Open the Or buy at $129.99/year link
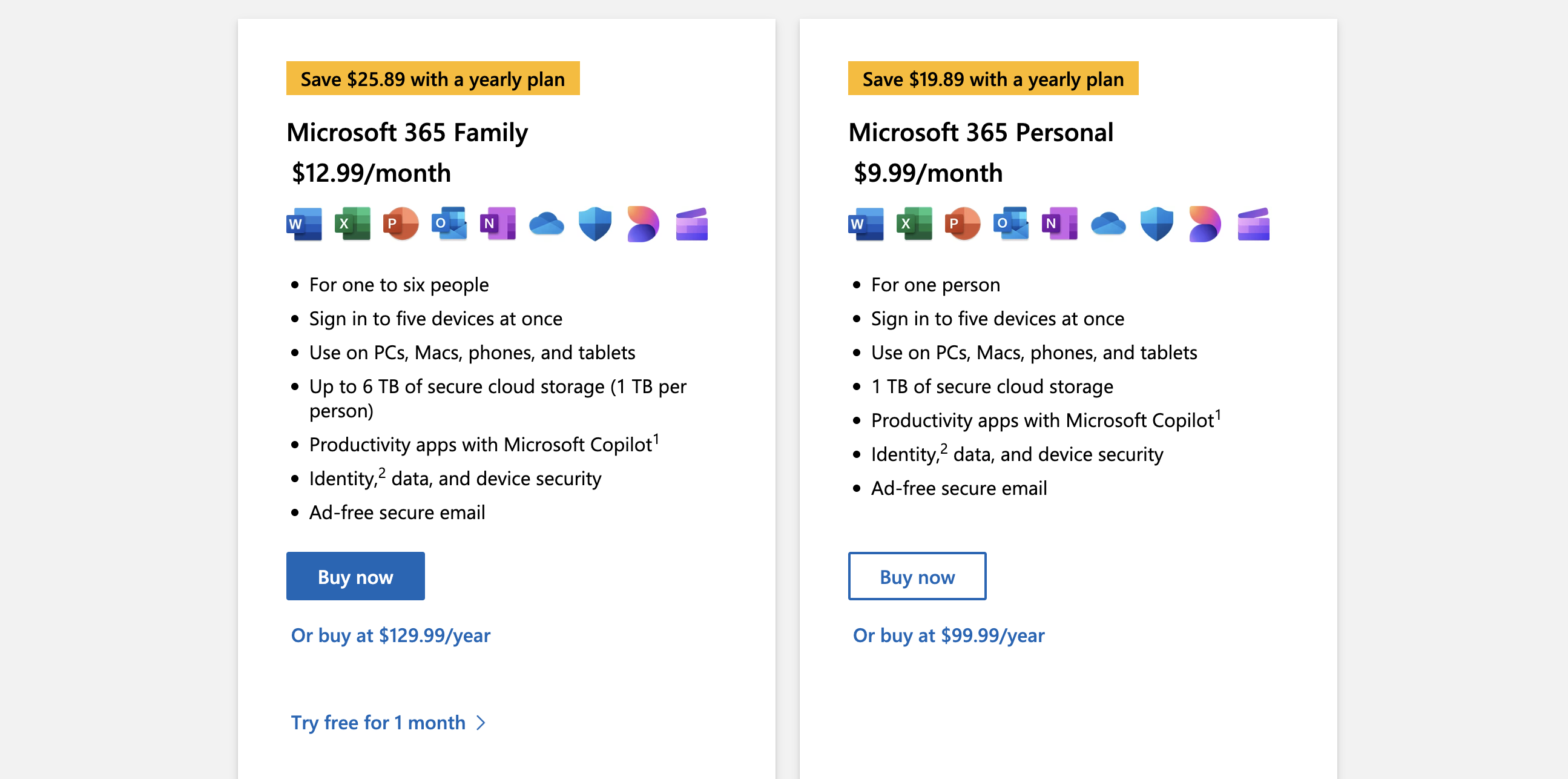The width and height of the screenshot is (1568, 779). 390,635
